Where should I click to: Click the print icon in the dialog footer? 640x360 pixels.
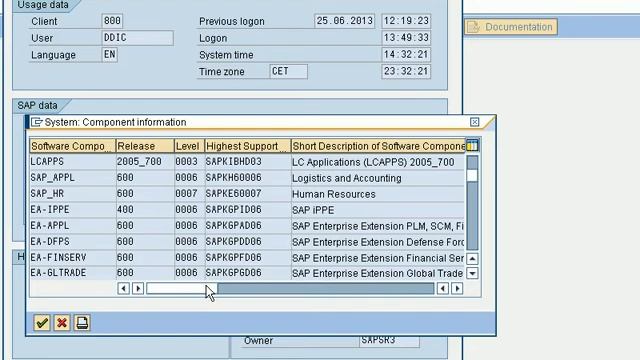[82, 323]
